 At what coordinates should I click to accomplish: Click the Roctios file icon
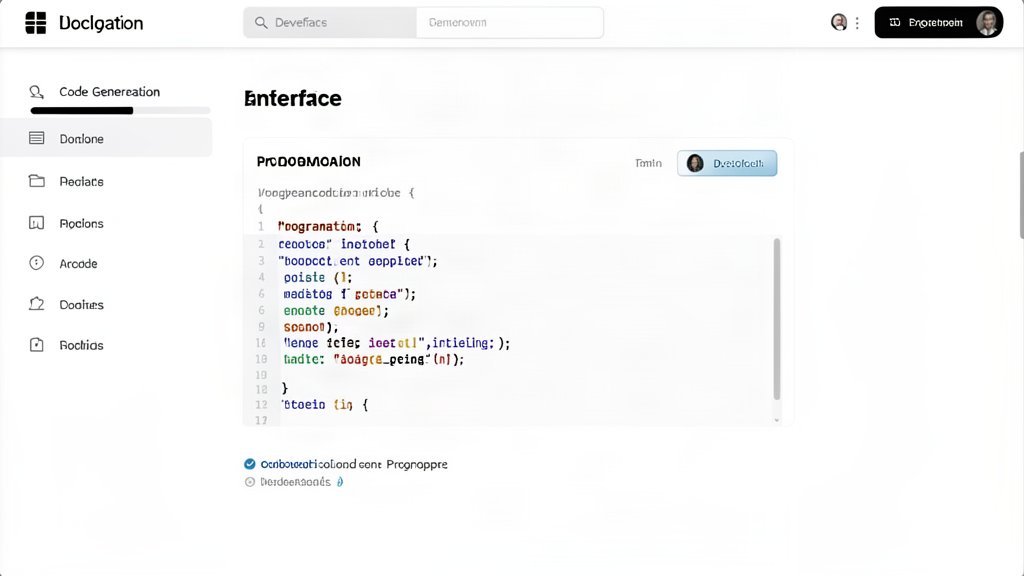click(x=37, y=345)
